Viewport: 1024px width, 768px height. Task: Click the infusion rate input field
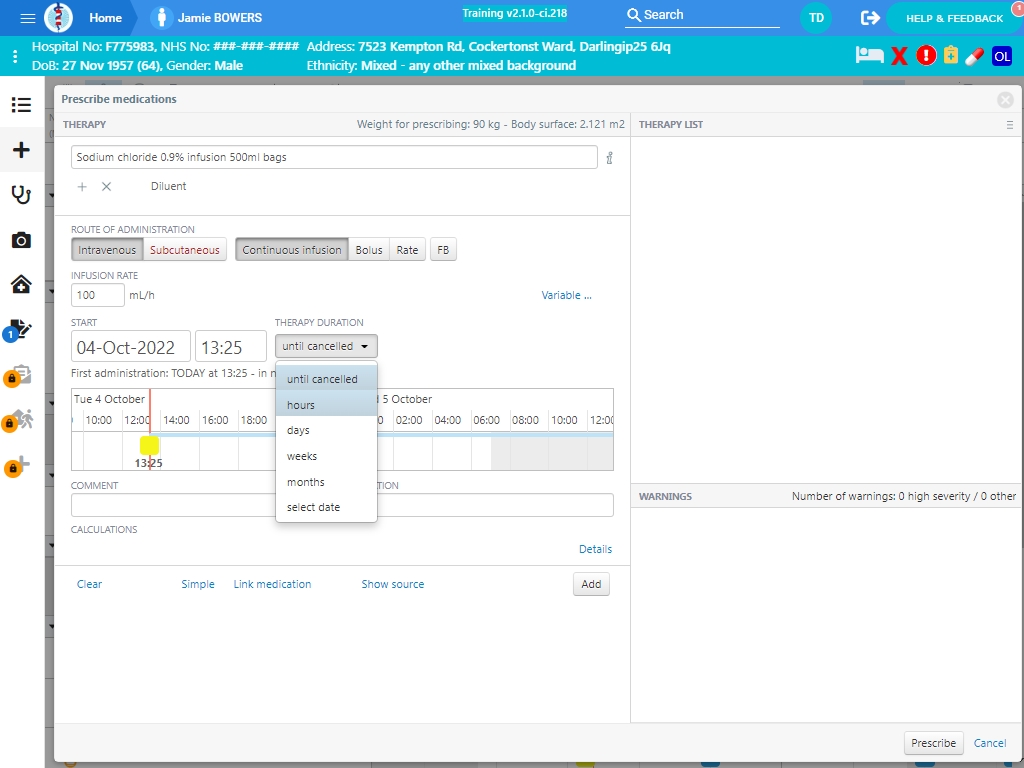click(98, 295)
